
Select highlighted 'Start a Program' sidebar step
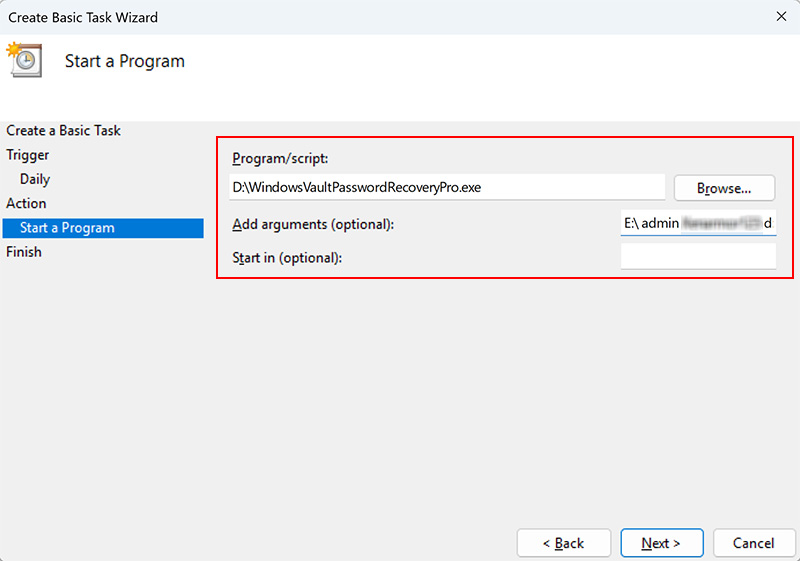pos(67,228)
